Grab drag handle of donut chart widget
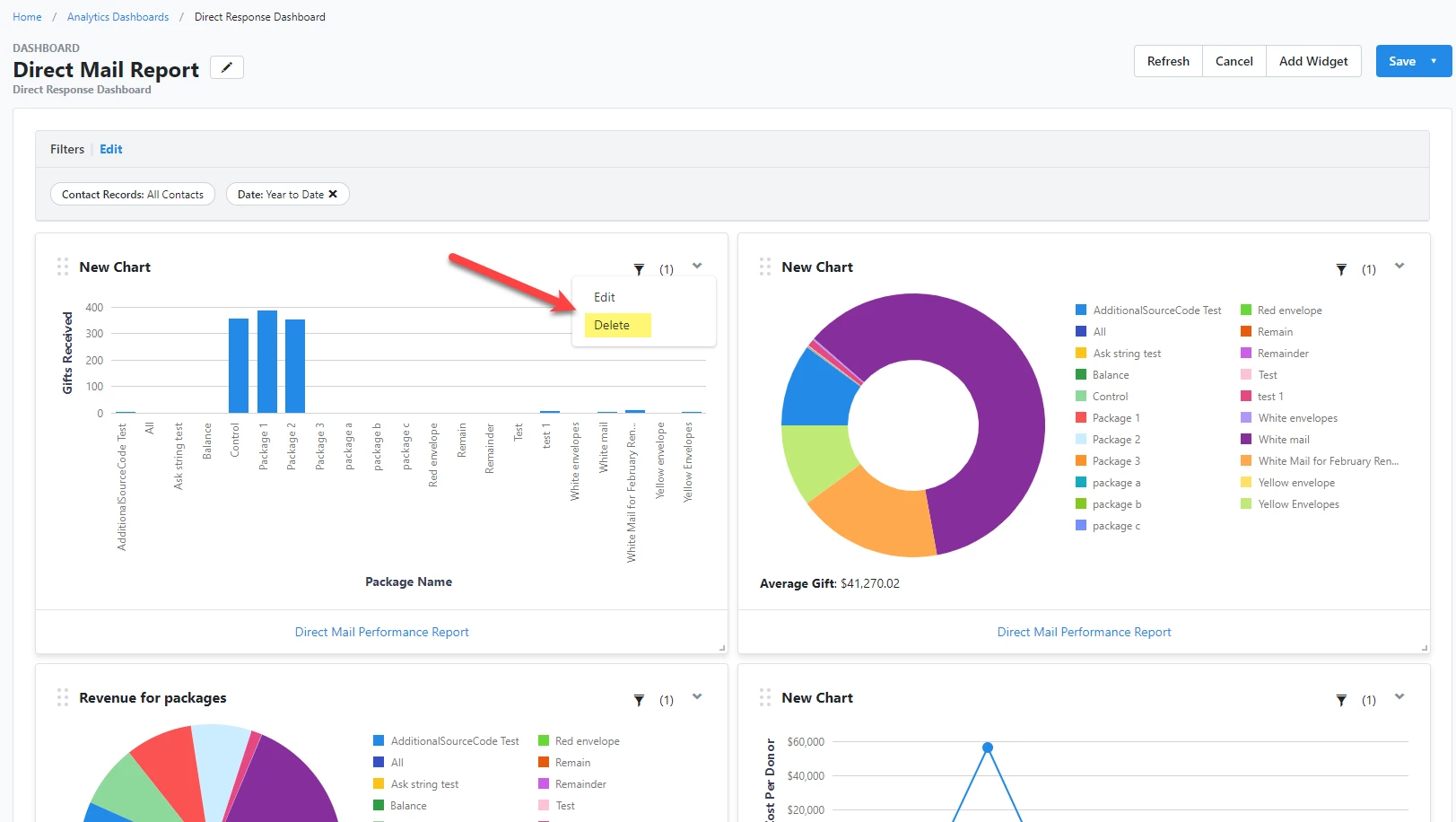1456x822 pixels. [x=765, y=267]
